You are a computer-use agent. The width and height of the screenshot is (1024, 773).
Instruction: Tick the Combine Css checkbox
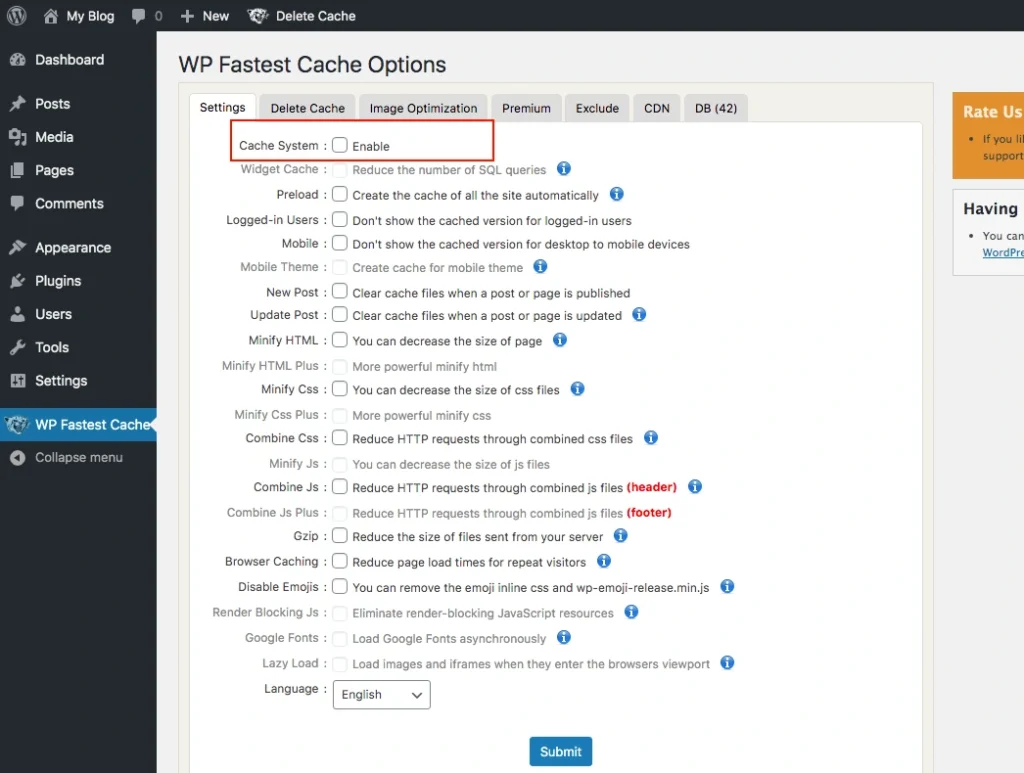340,438
